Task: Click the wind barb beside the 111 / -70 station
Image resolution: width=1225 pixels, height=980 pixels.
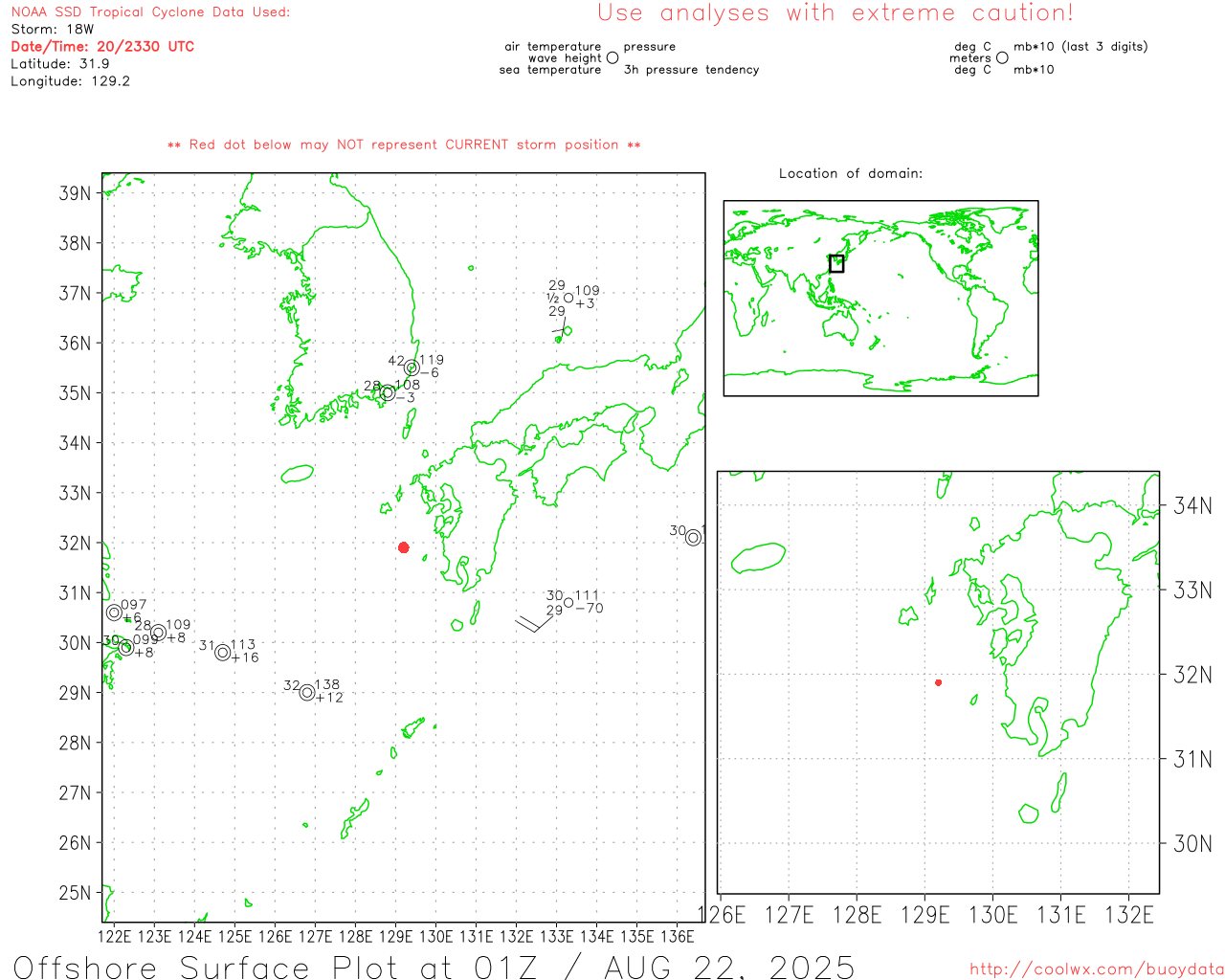Action: coord(534,623)
